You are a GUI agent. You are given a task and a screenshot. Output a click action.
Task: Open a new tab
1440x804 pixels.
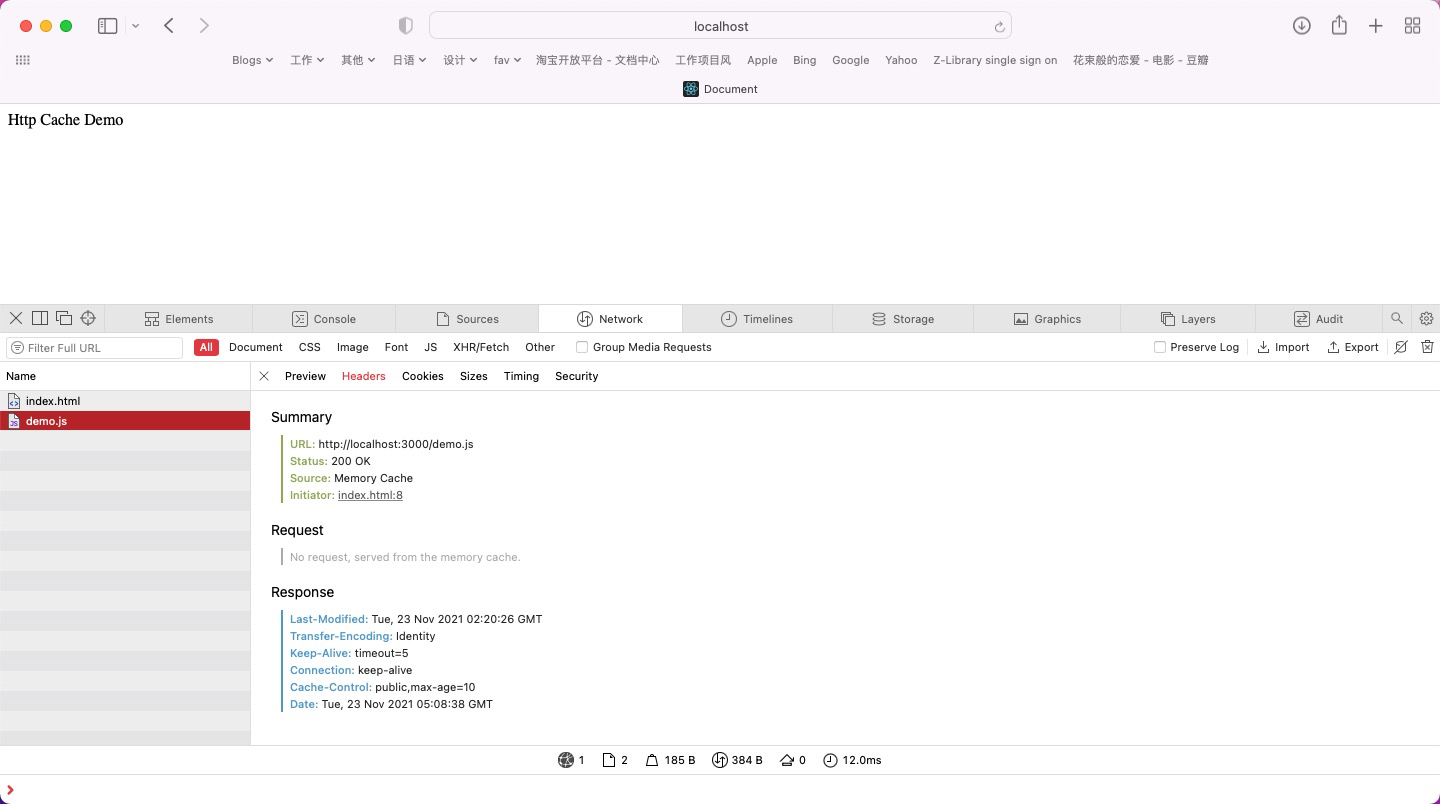tap(1376, 26)
